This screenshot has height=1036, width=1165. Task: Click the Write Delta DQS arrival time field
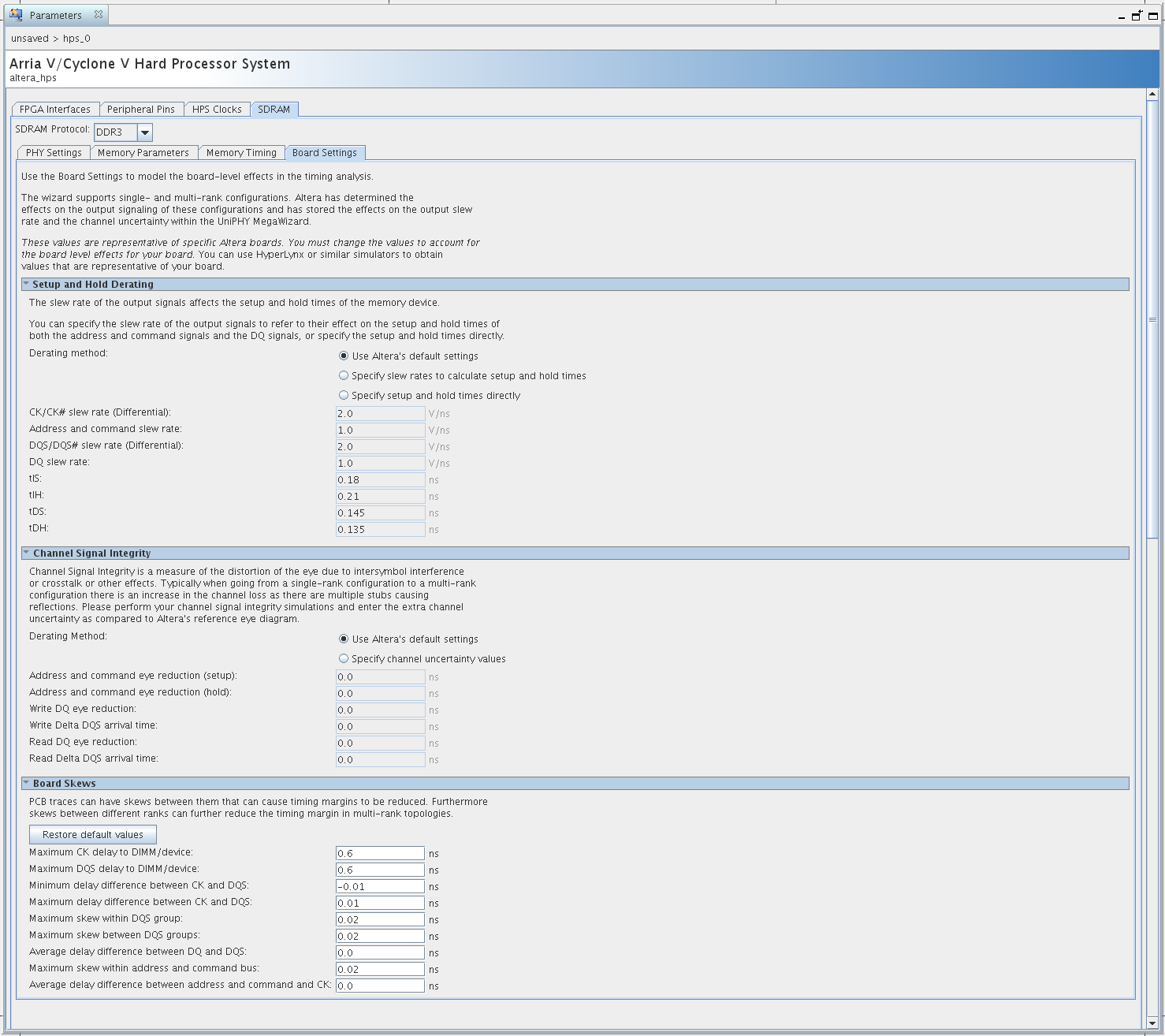point(380,726)
